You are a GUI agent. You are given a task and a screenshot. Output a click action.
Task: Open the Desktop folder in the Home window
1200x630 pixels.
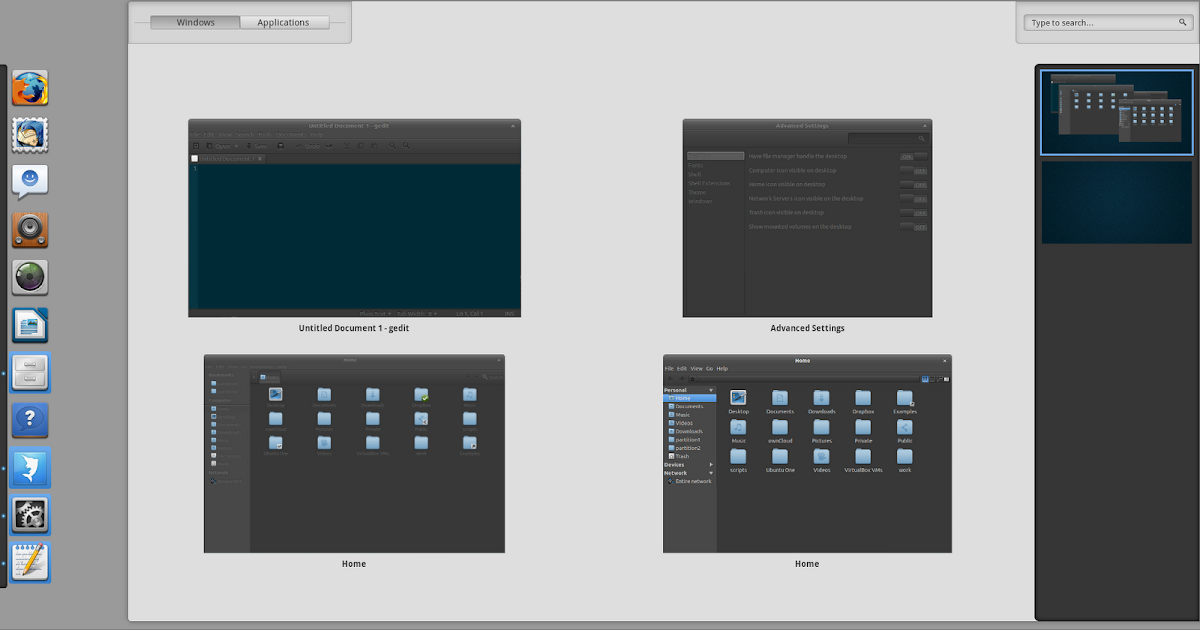[x=739, y=399]
